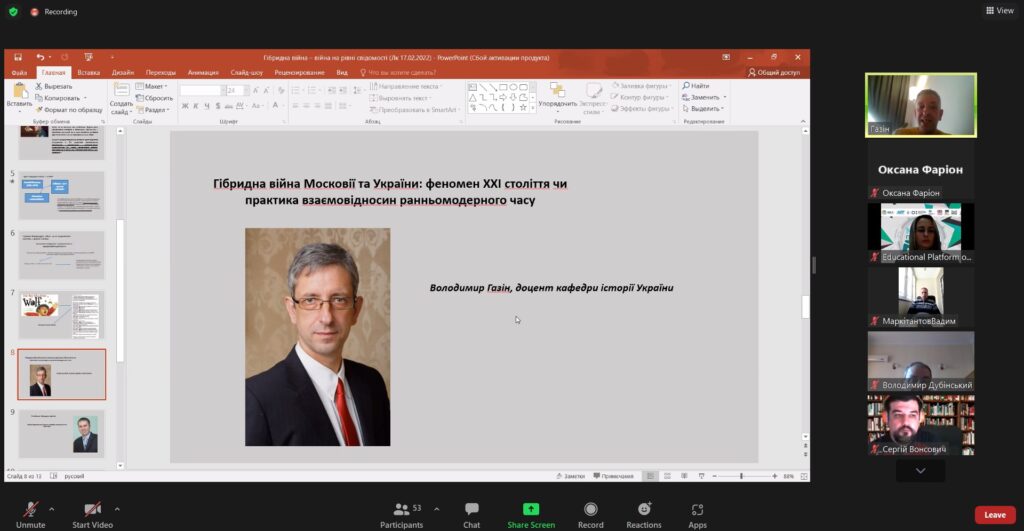Open the Apps panel
This screenshot has height=531, width=1024.
[697, 512]
